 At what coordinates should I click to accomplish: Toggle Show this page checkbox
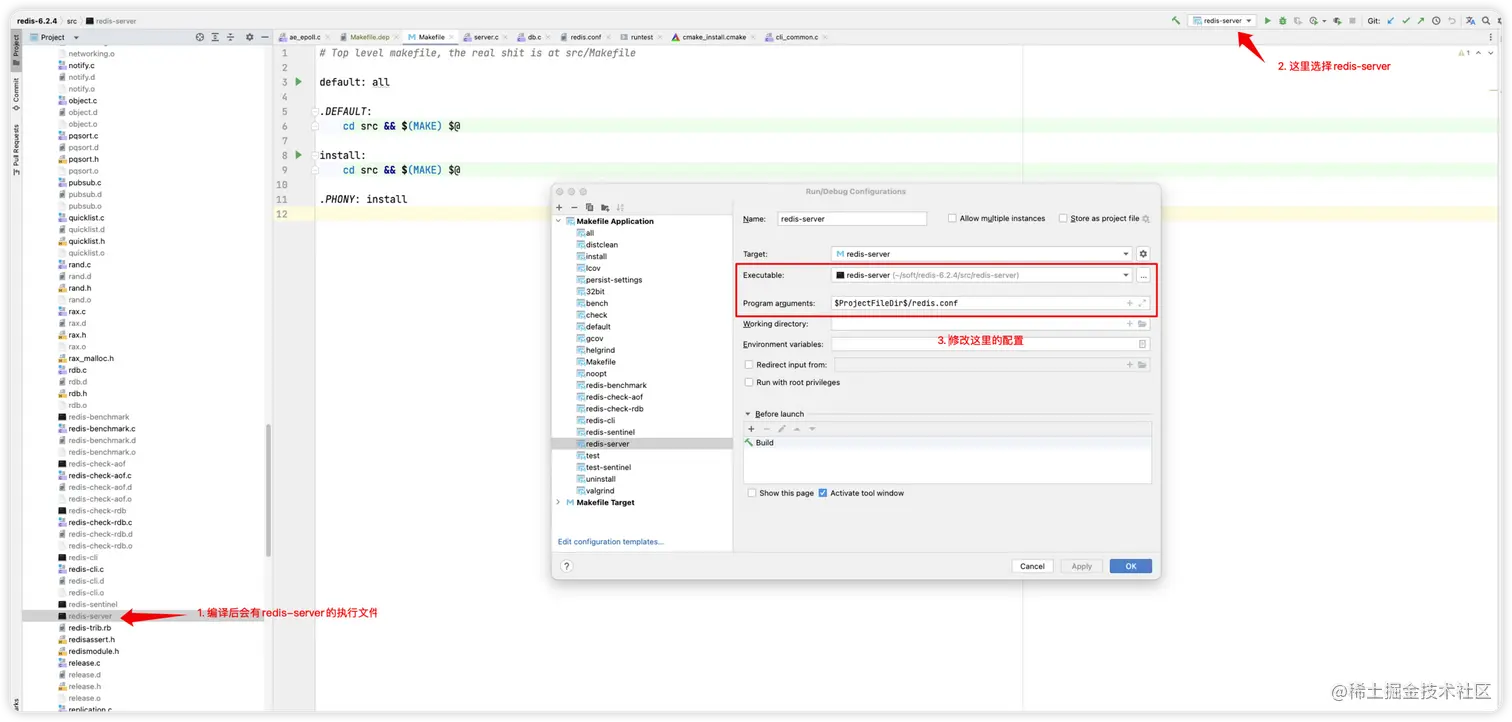751,493
